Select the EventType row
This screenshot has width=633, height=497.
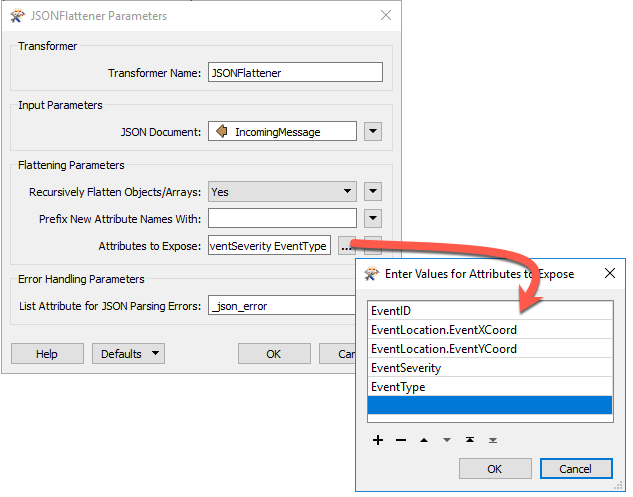pyautogui.click(x=490, y=386)
